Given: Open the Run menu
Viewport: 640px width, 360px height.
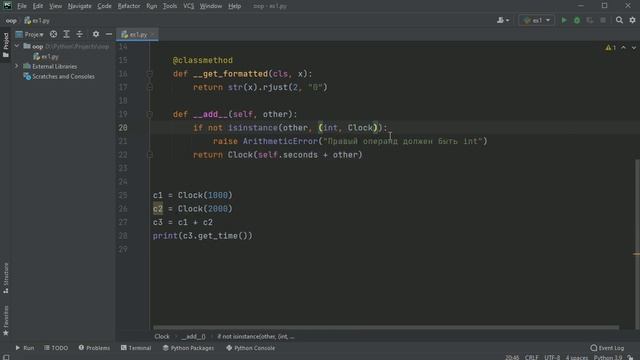Looking at the screenshot, I should (x=151, y=6).
